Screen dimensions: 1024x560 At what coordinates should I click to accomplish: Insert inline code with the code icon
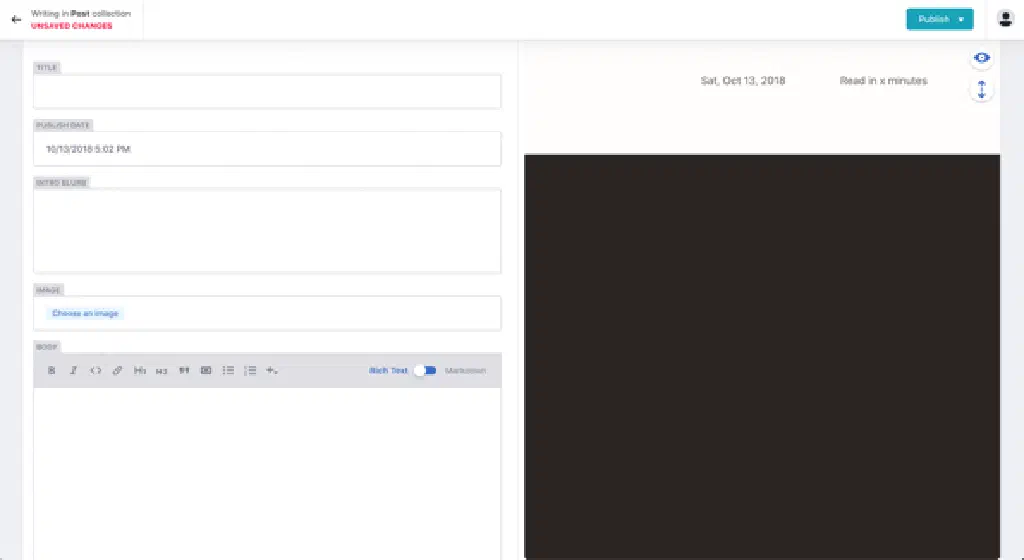click(x=95, y=370)
